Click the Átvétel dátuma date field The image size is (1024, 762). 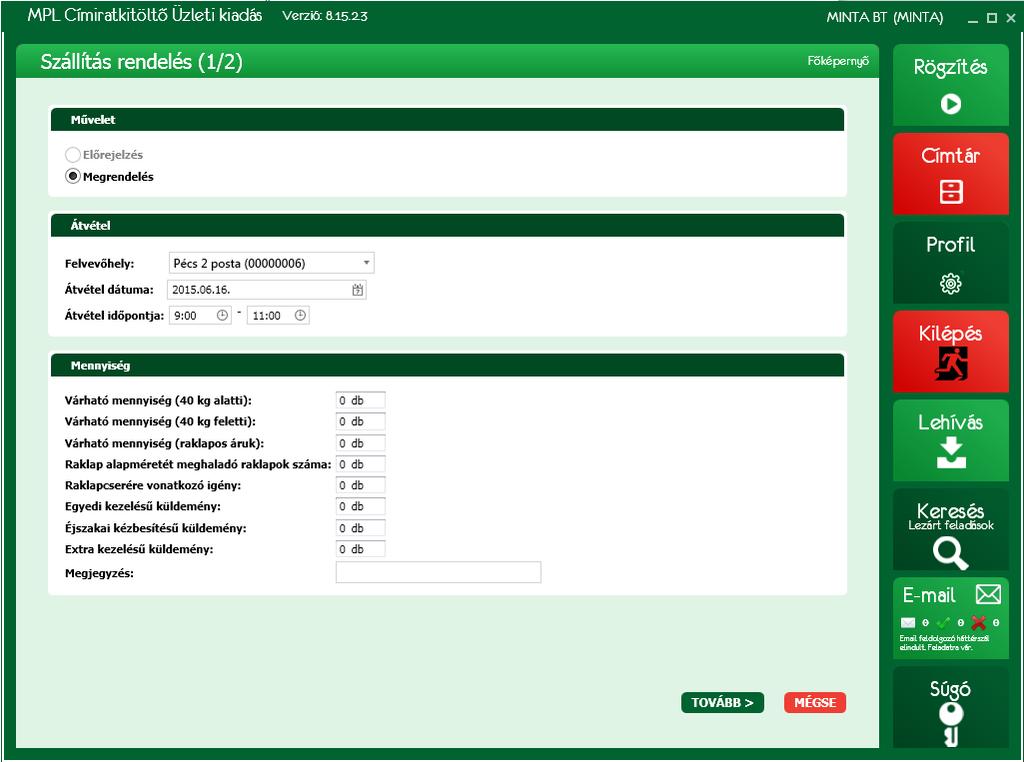[x=266, y=290]
